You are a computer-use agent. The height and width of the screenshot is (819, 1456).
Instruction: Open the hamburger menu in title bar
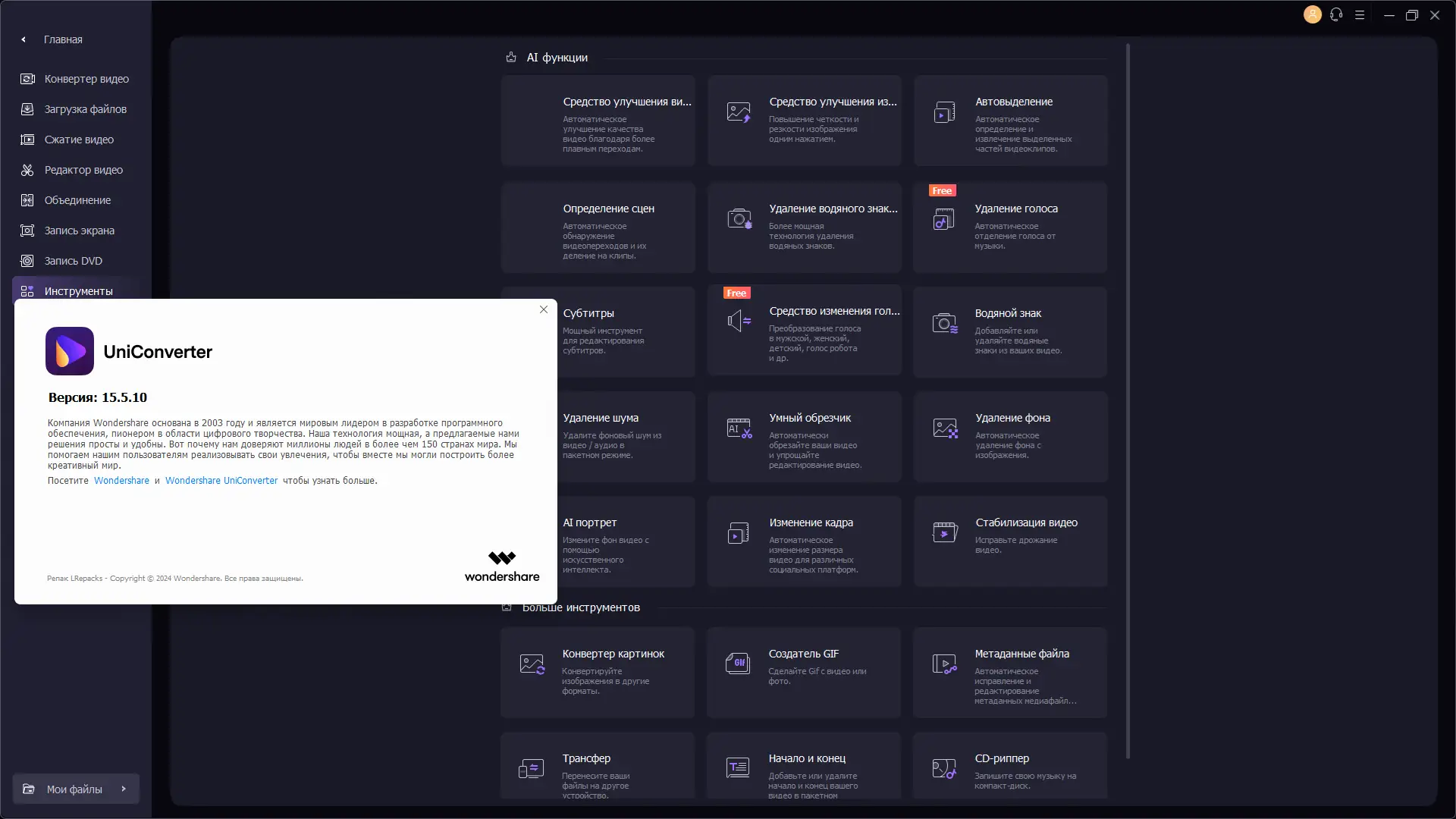click(x=1360, y=14)
